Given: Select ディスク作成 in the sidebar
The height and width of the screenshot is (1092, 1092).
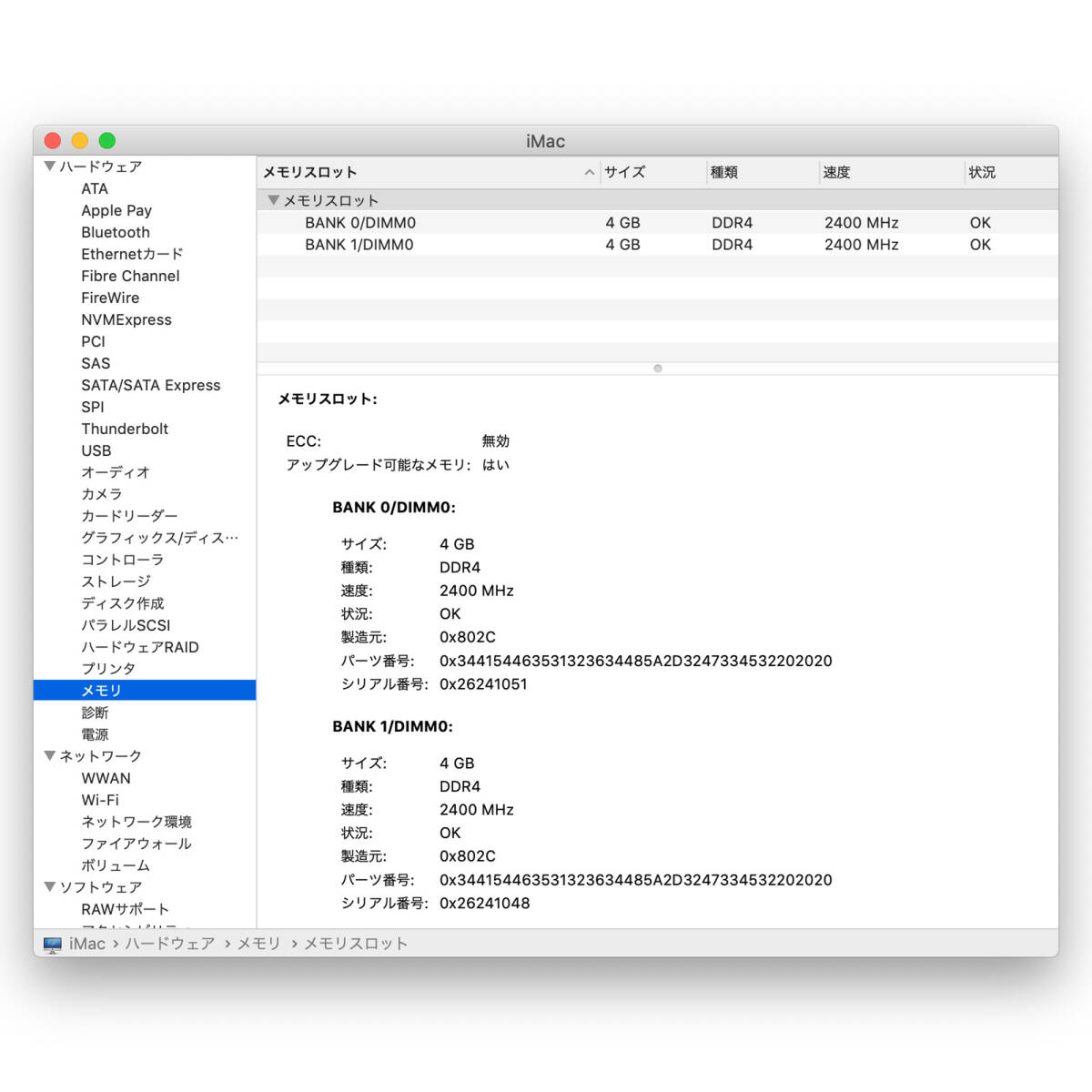Looking at the screenshot, I should 123,603.
